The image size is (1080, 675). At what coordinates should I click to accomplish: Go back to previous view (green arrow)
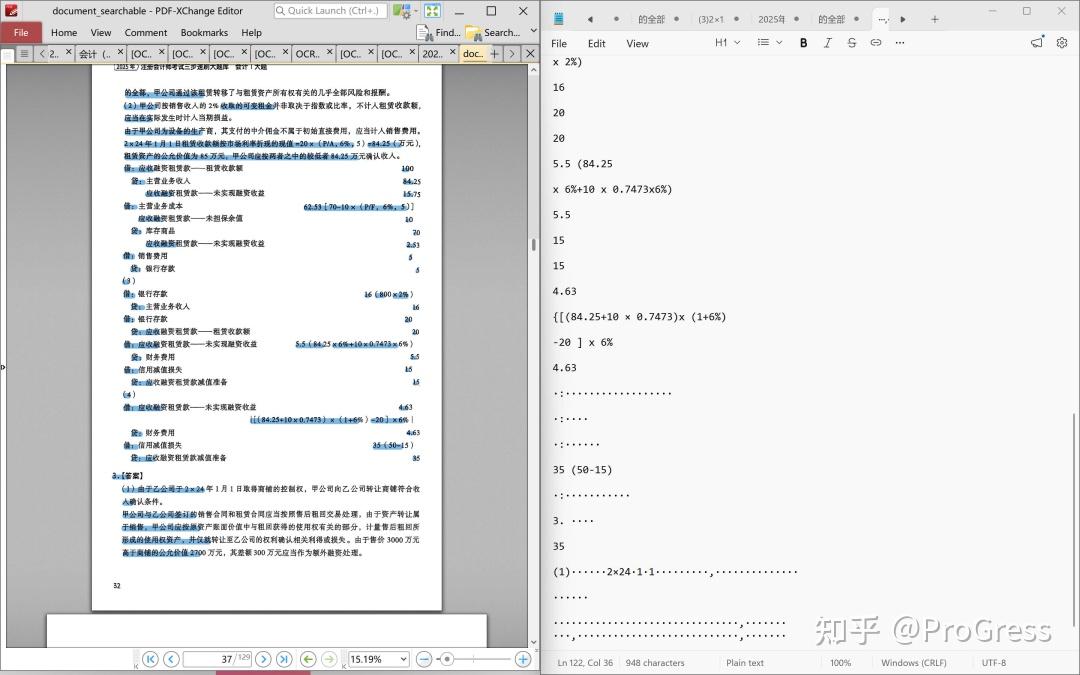(309, 659)
